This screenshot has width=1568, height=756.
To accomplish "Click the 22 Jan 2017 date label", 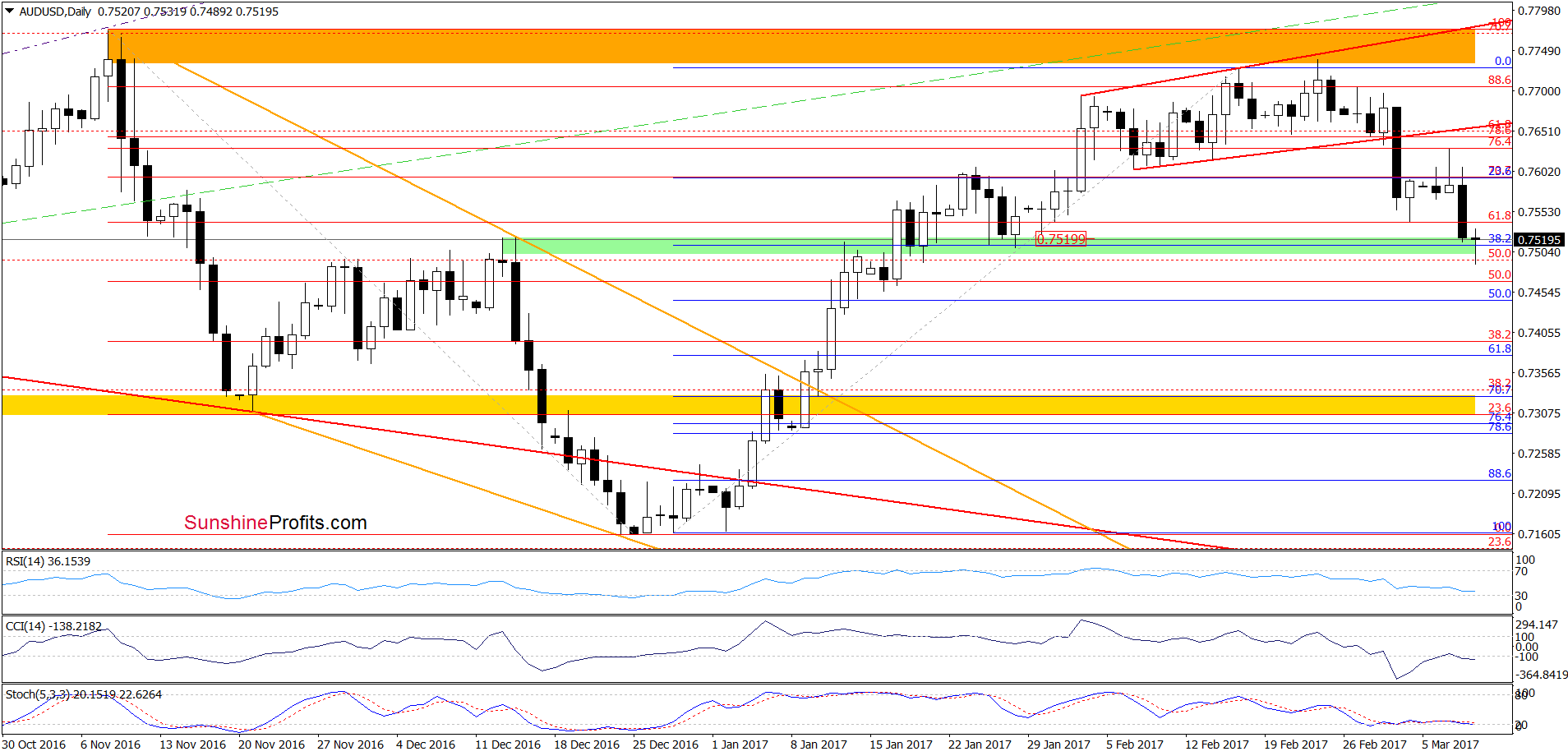I will click(x=980, y=744).
